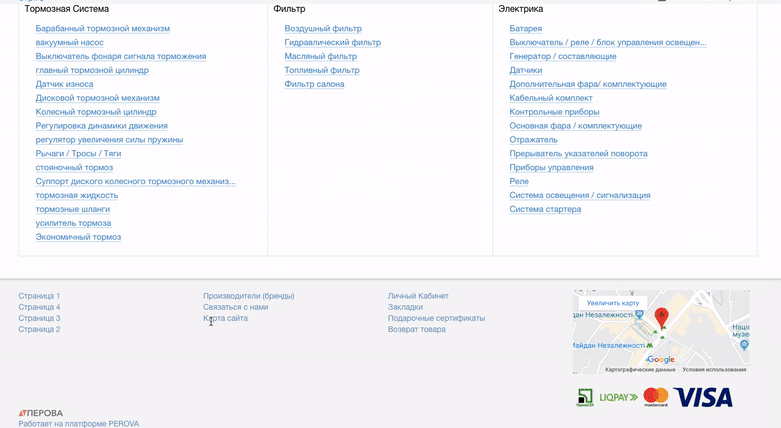Screen dimensions: 781x428
Task: Click the red map pin marker
Action: tap(661, 318)
